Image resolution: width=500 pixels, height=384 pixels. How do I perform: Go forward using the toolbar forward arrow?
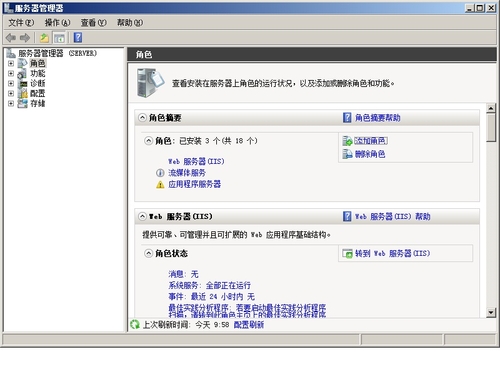coord(25,38)
